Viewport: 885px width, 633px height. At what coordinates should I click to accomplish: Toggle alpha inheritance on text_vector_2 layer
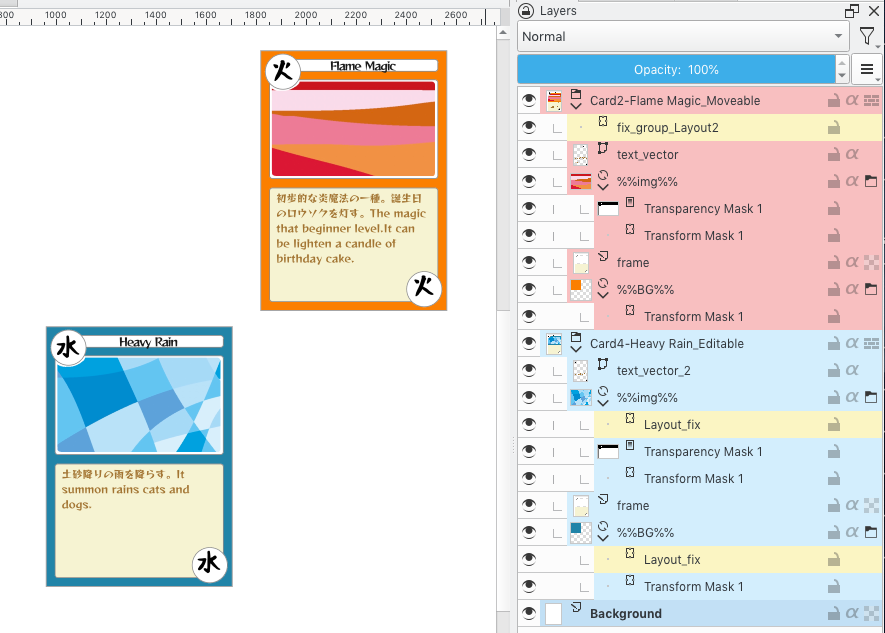[852, 371]
